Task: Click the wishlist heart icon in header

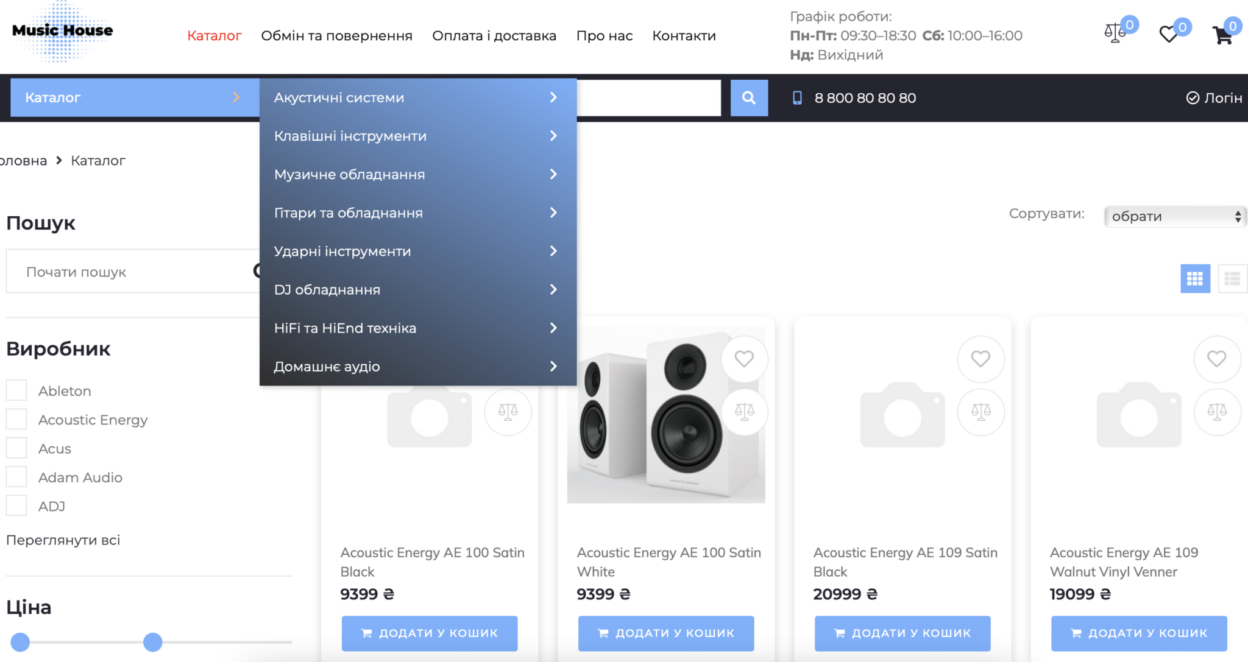Action: click(x=1168, y=35)
